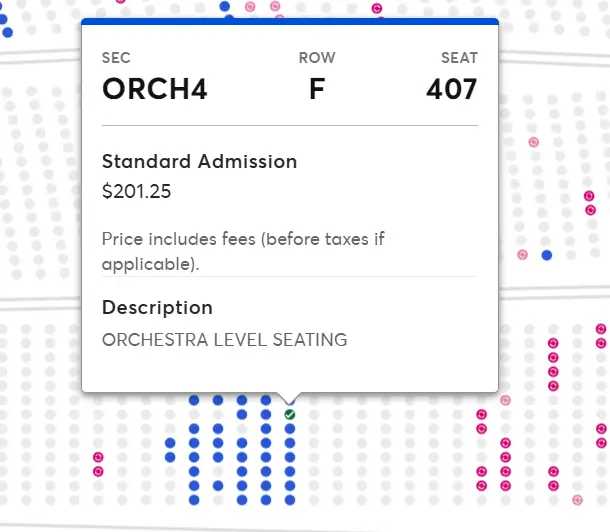Select blue seat at top above the popup's blue bar
This screenshot has height=532, width=610.
pos(224,6)
